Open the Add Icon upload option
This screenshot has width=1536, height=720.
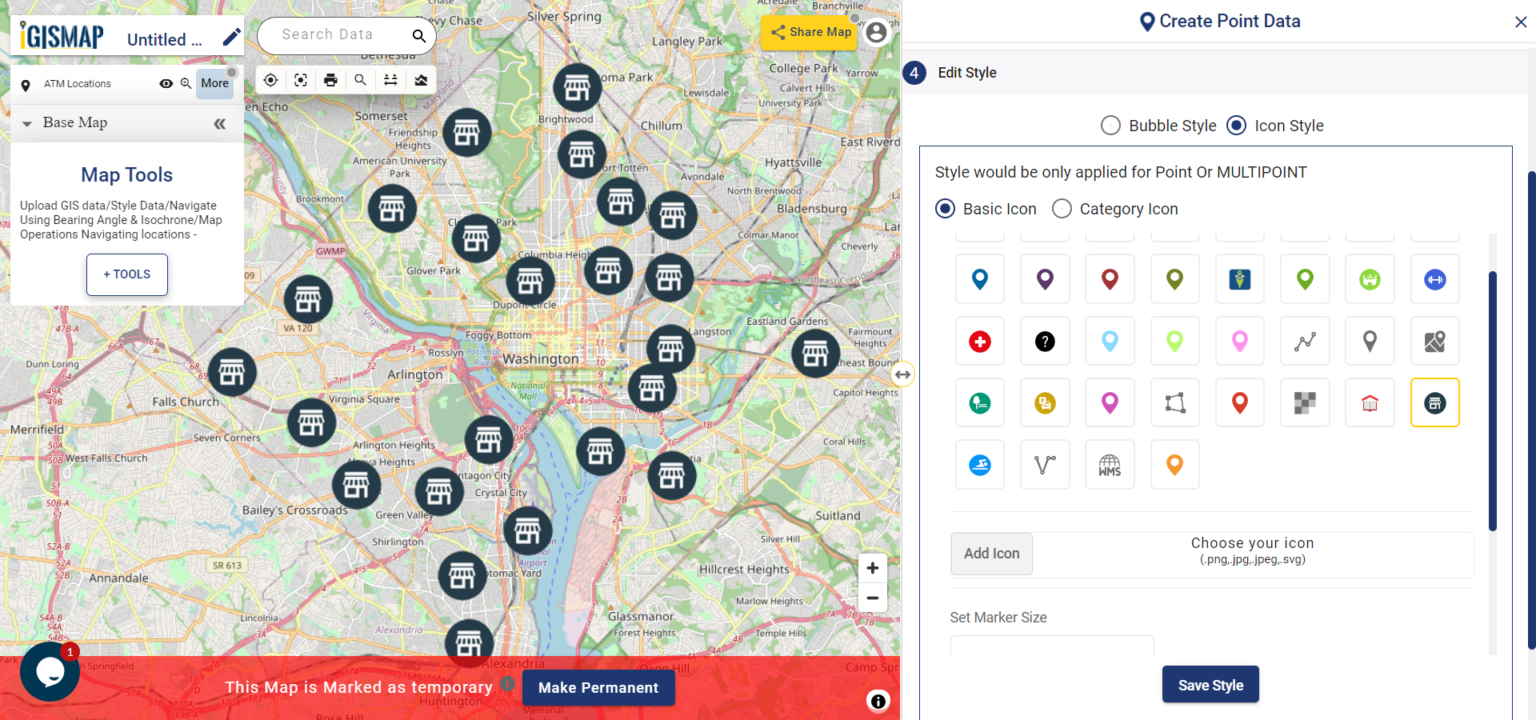click(991, 553)
